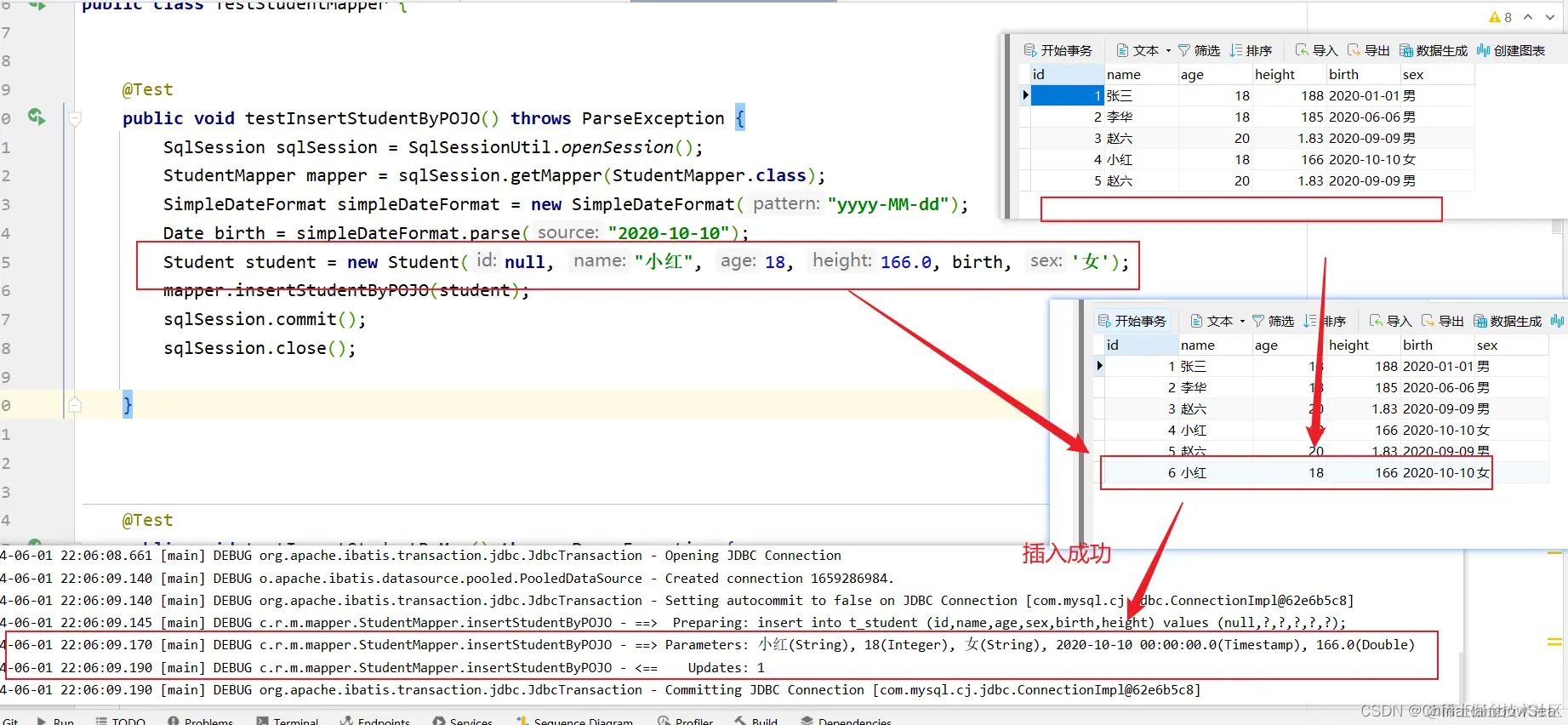This screenshot has width=1568, height=725.
Task: Place cursor on mapper.insertStudentByPOJO(student) line
Action: pos(346,290)
